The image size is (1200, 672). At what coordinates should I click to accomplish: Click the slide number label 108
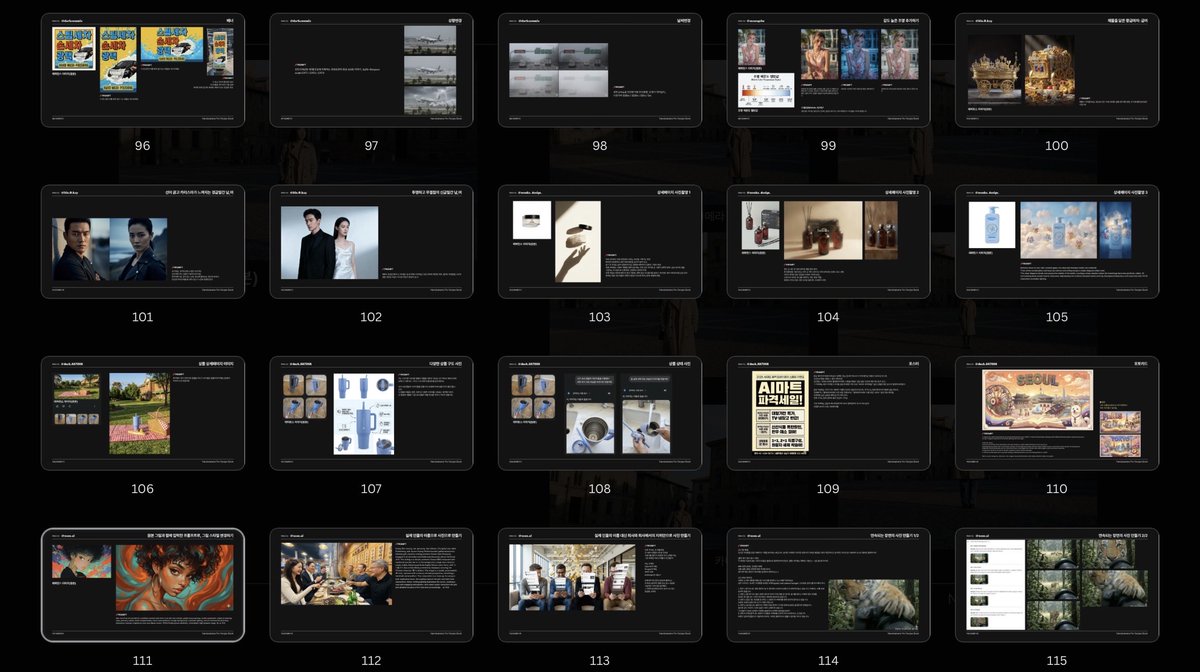coord(599,489)
